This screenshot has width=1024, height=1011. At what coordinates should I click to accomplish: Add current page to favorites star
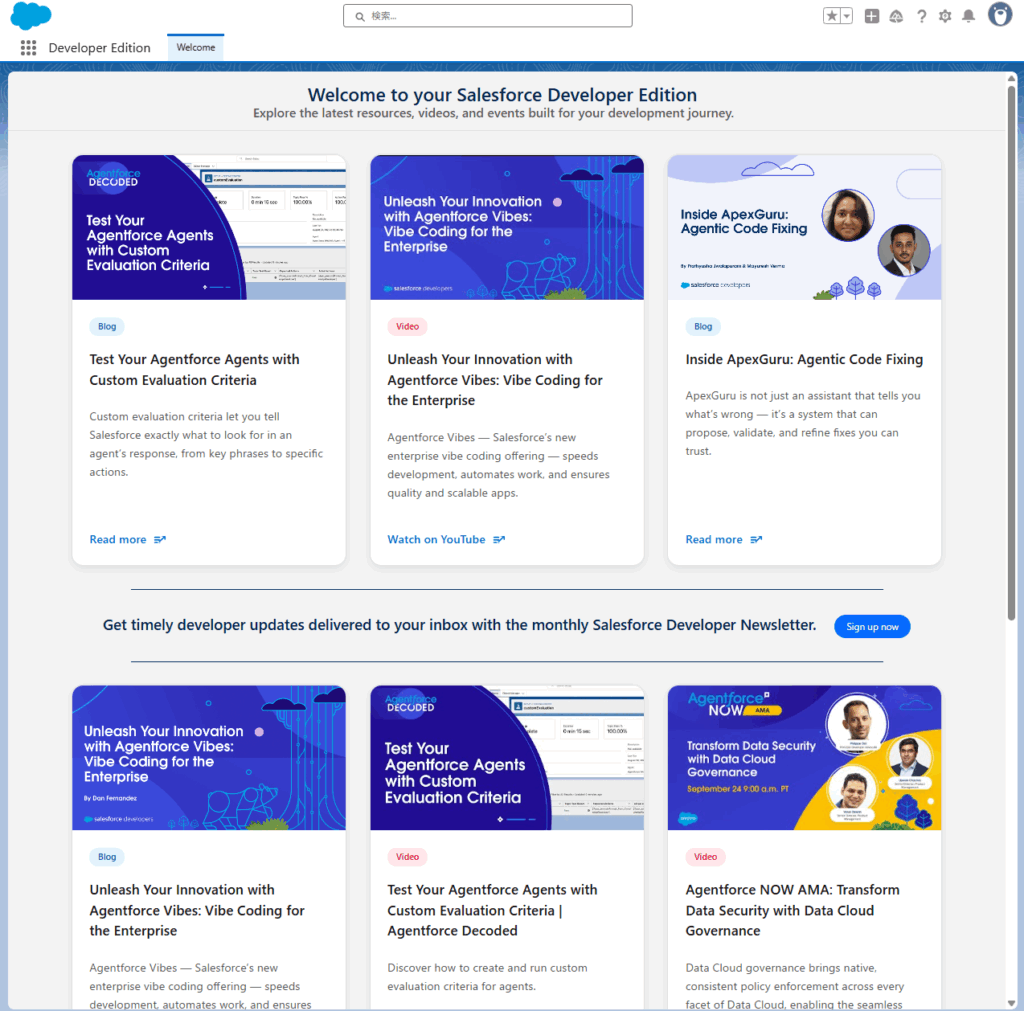pos(832,16)
